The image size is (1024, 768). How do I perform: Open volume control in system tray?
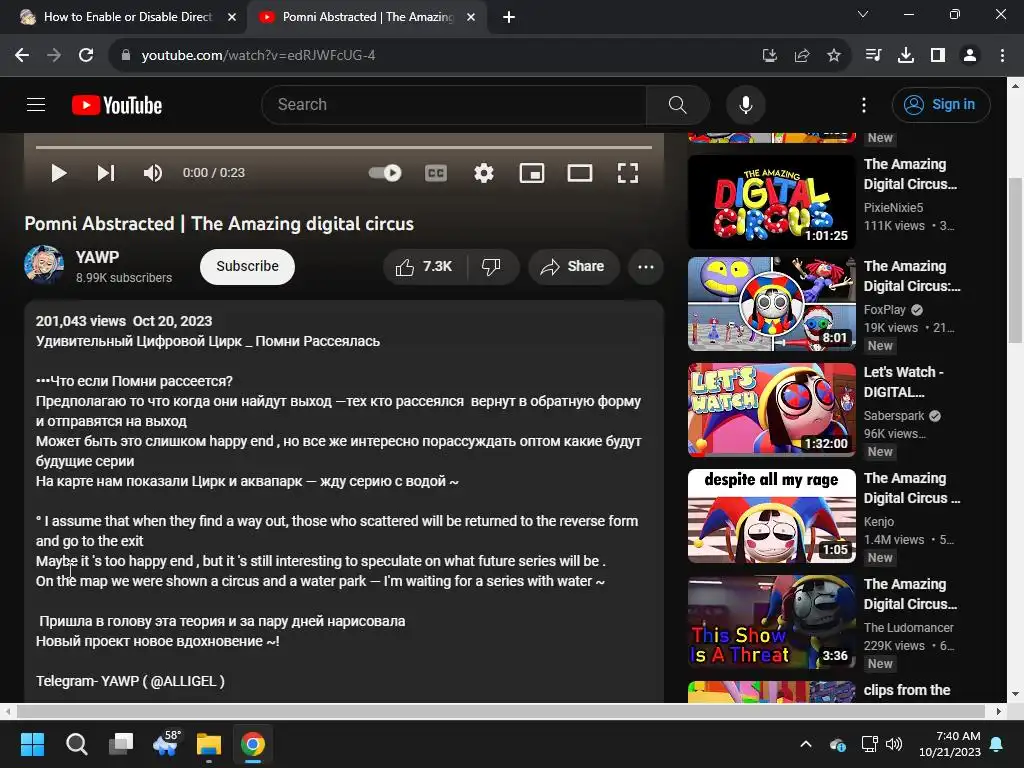pos(894,744)
